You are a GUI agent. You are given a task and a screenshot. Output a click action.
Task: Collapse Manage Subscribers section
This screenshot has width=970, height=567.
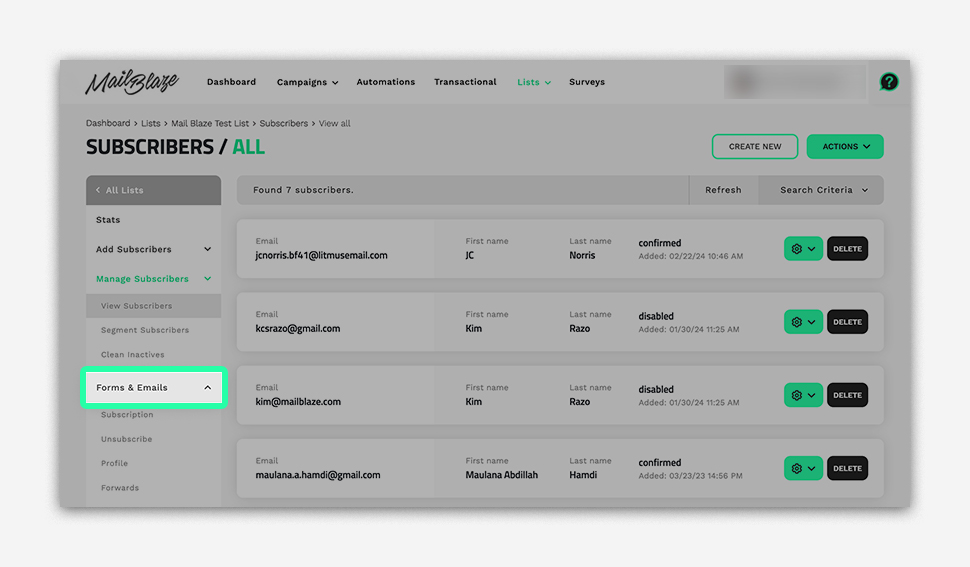point(153,279)
